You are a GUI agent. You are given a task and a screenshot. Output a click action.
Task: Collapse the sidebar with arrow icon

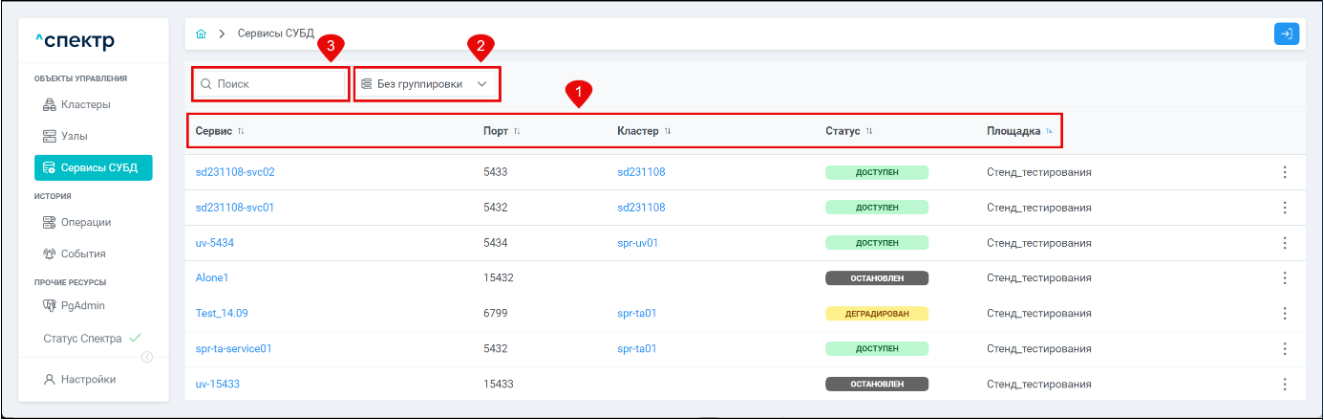(147, 357)
